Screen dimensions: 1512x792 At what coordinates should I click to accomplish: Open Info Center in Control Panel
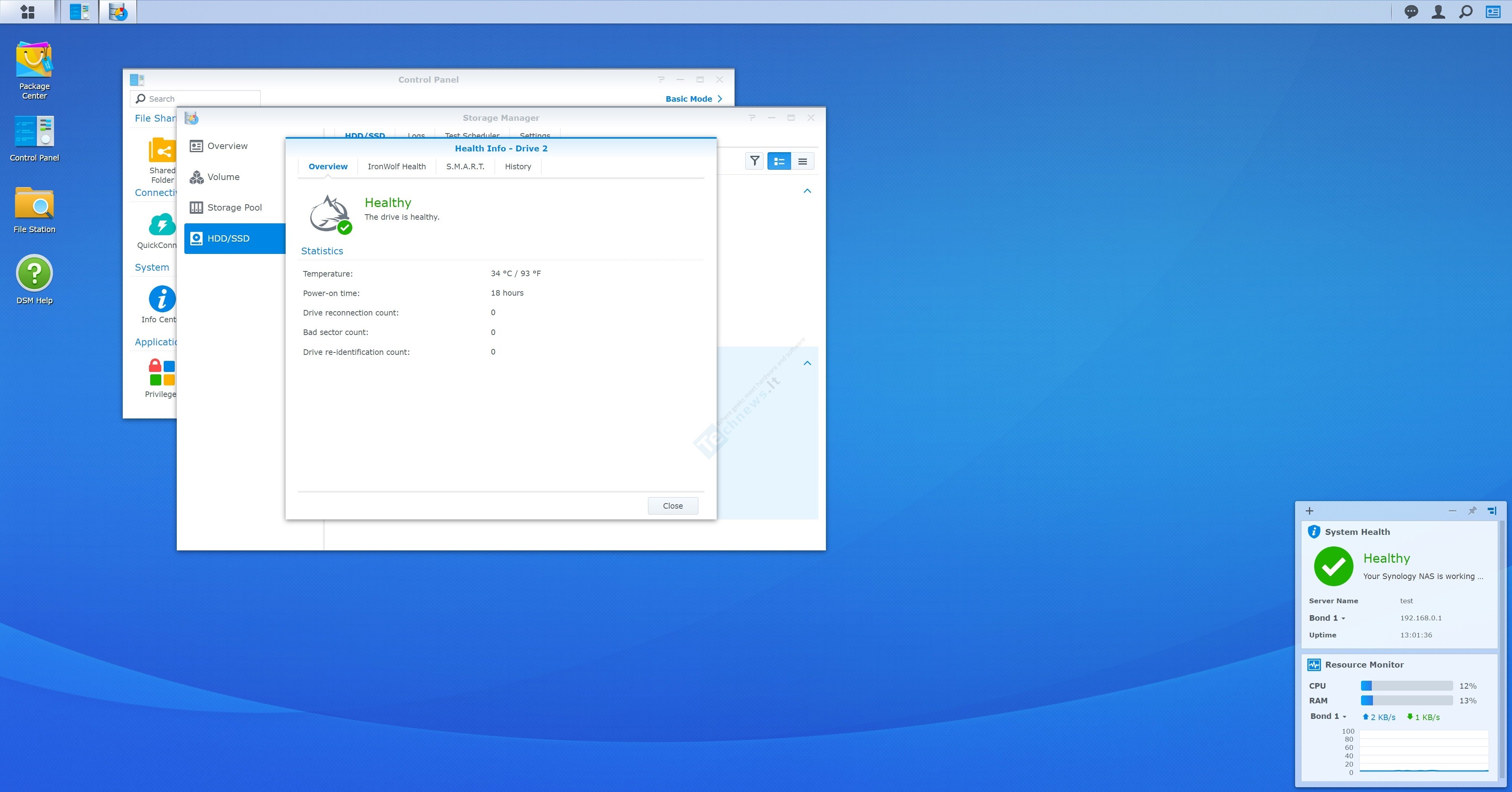tap(159, 304)
